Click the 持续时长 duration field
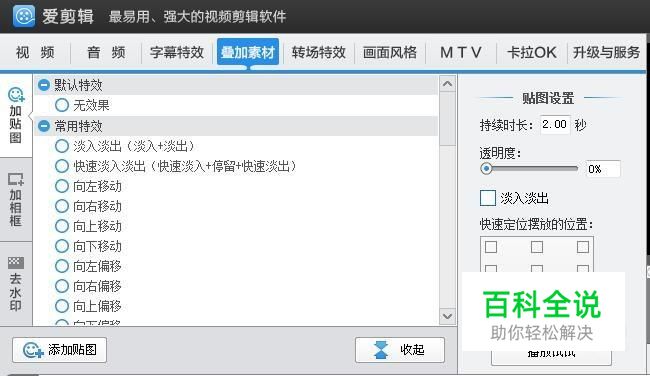Viewport: 650px width, 376px height. pyautogui.click(x=555, y=124)
